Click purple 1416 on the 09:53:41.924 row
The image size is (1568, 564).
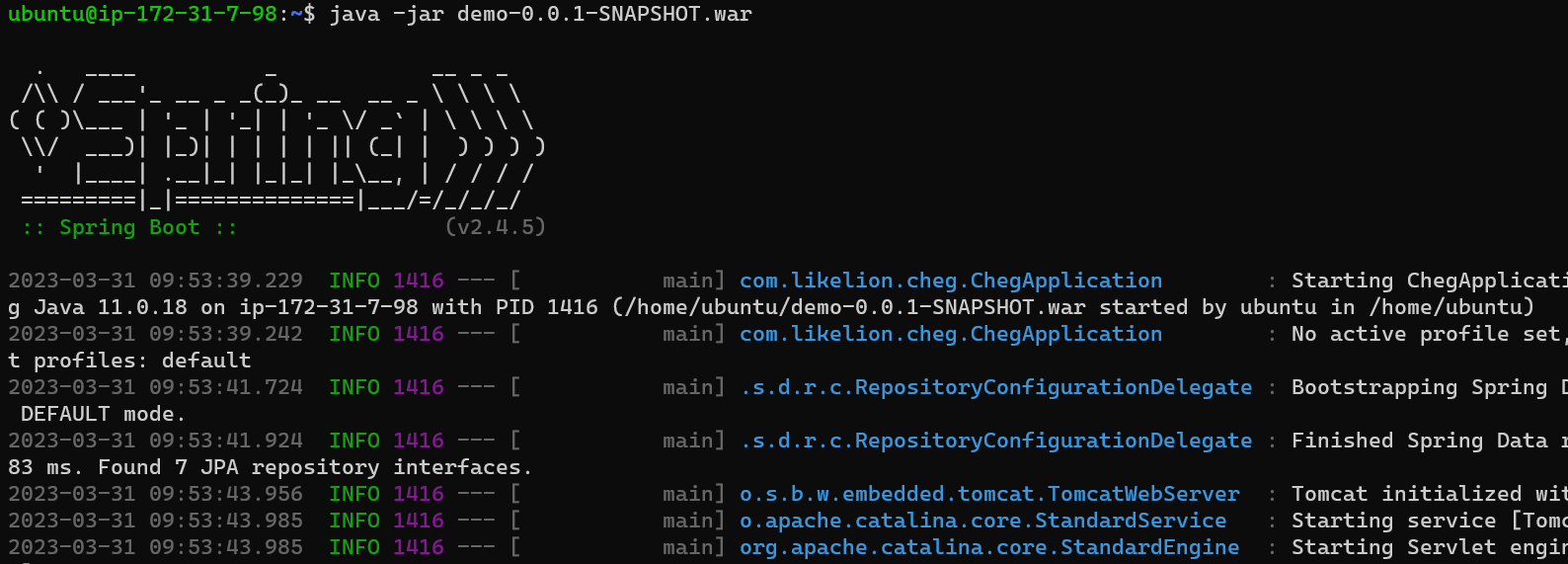click(419, 441)
